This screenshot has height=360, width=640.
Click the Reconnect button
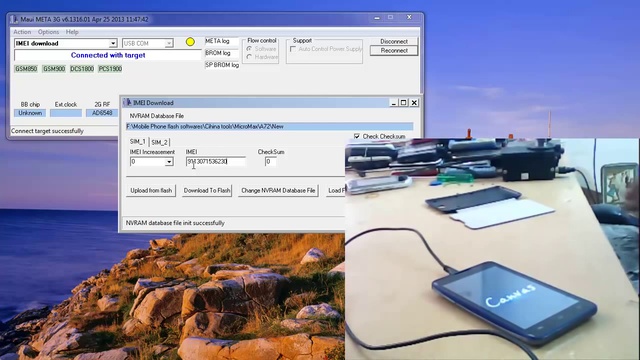(394, 51)
